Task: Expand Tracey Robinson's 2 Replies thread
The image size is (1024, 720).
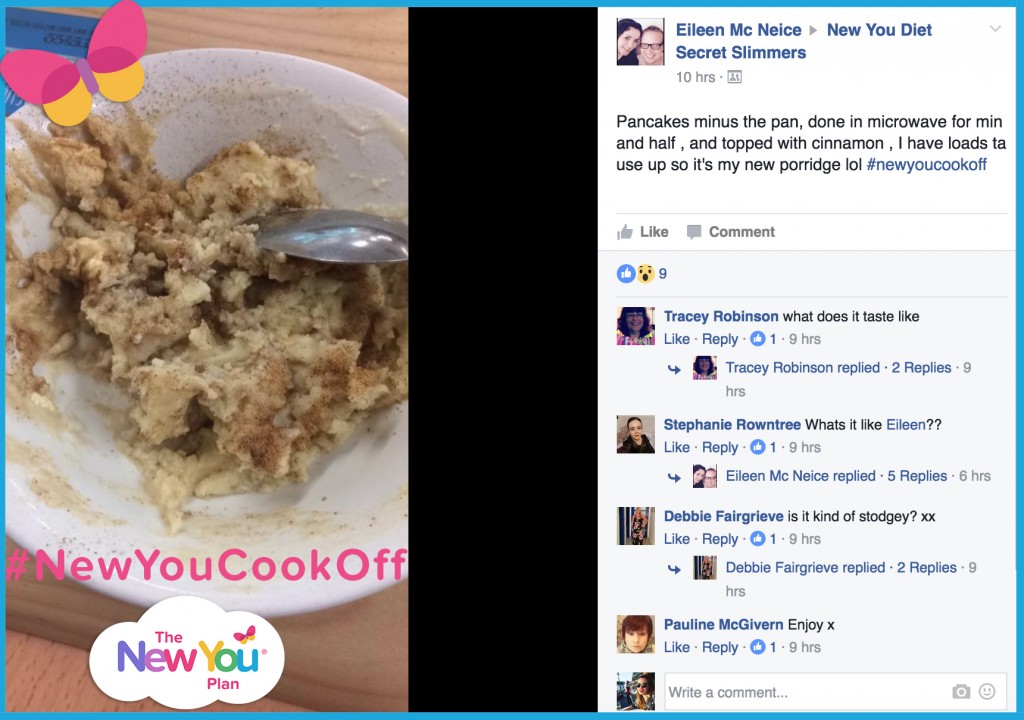Action: [x=921, y=368]
